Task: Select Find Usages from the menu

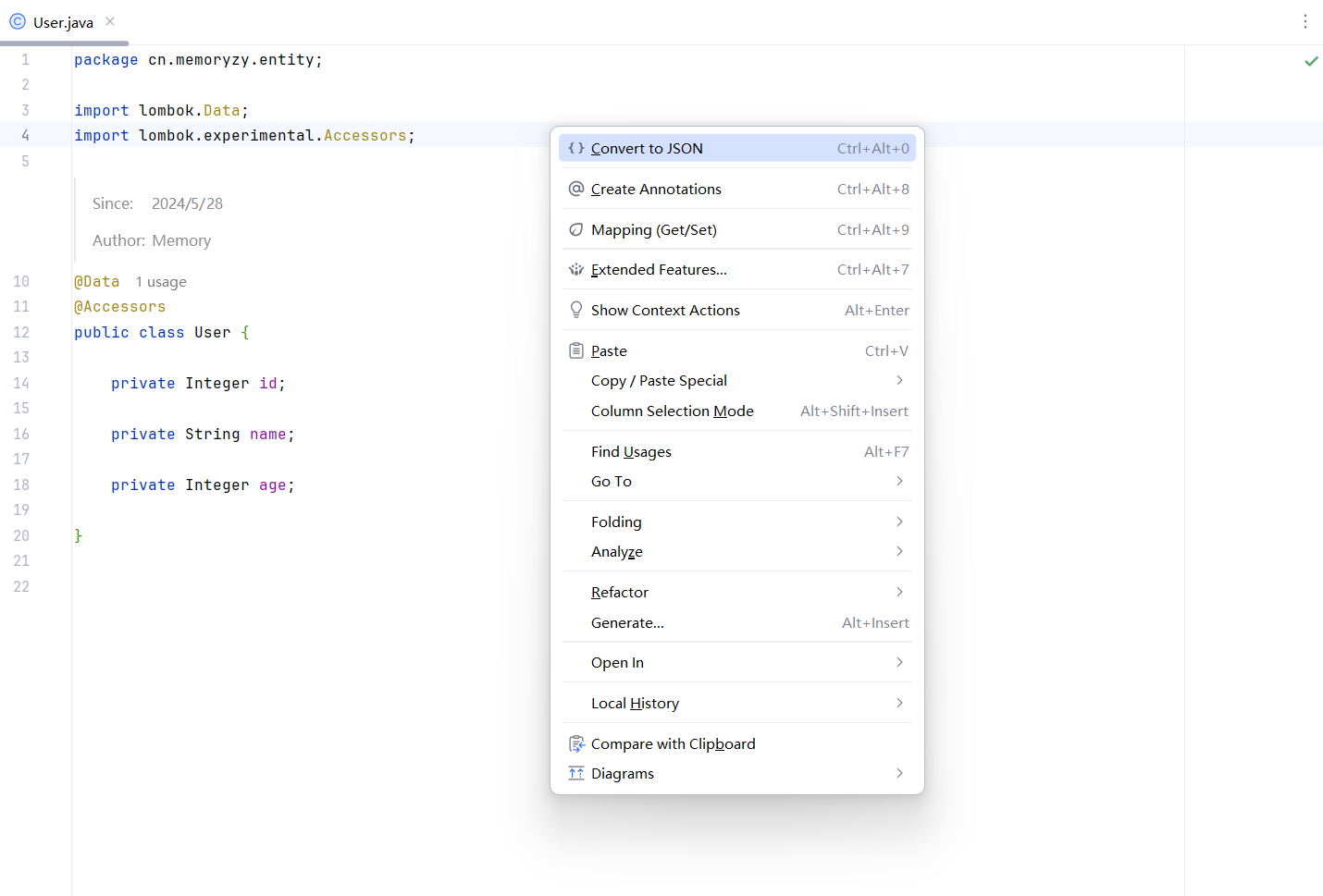Action: pyautogui.click(x=631, y=451)
